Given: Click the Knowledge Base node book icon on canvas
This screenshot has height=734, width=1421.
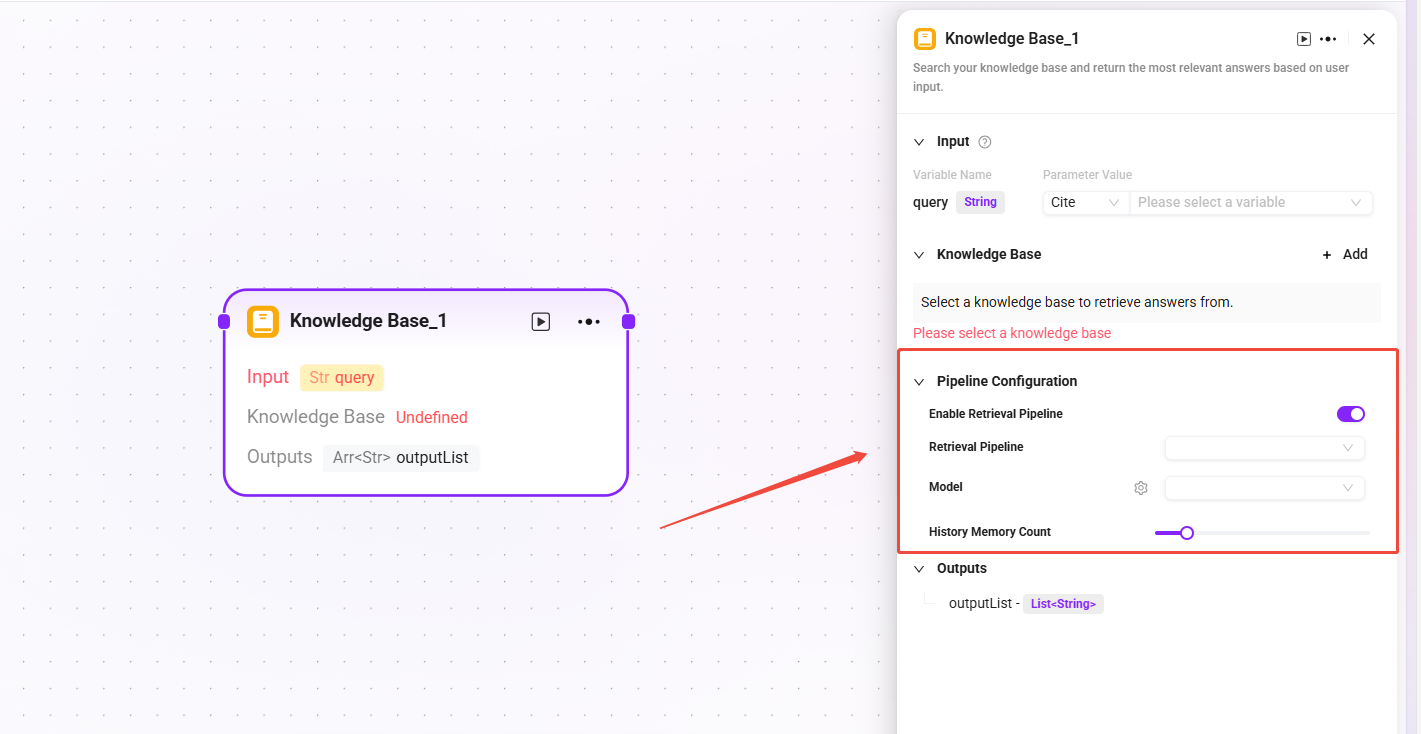Looking at the screenshot, I should (x=263, y=321).
